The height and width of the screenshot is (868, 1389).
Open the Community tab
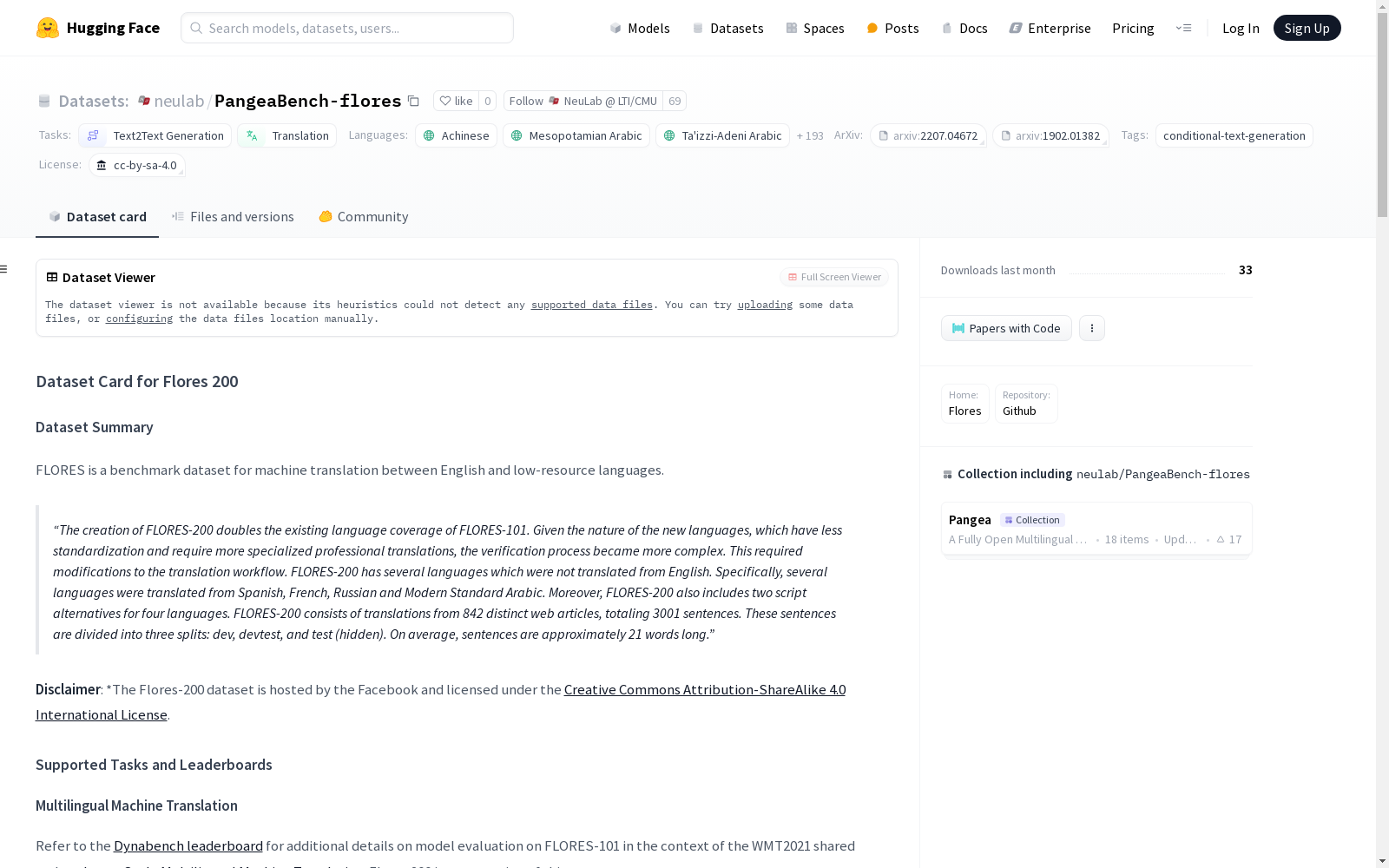[x=363, y=217]
